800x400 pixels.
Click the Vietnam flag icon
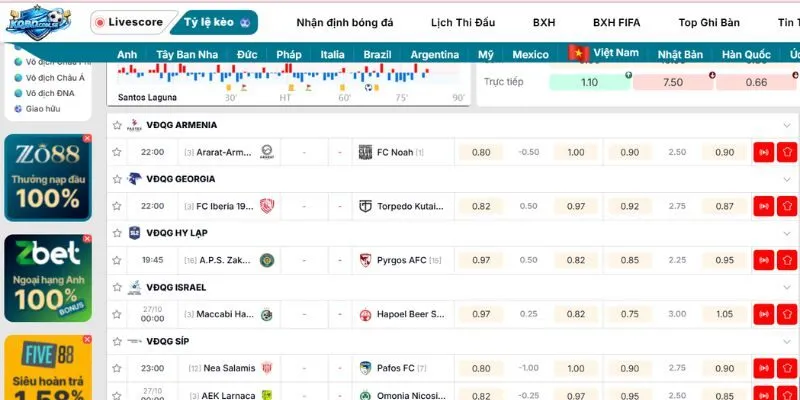(580, 53)
